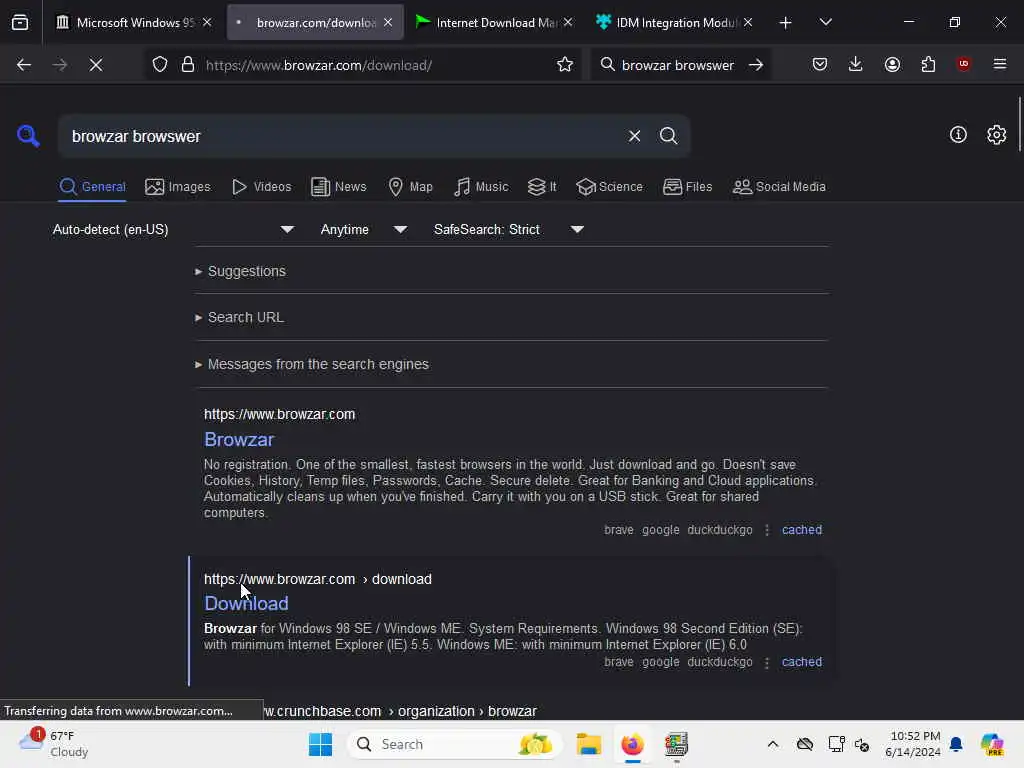Viewport: 1024px width, 768px height.
Task: Run the search with the magnifier button
Action: [668, 136]
